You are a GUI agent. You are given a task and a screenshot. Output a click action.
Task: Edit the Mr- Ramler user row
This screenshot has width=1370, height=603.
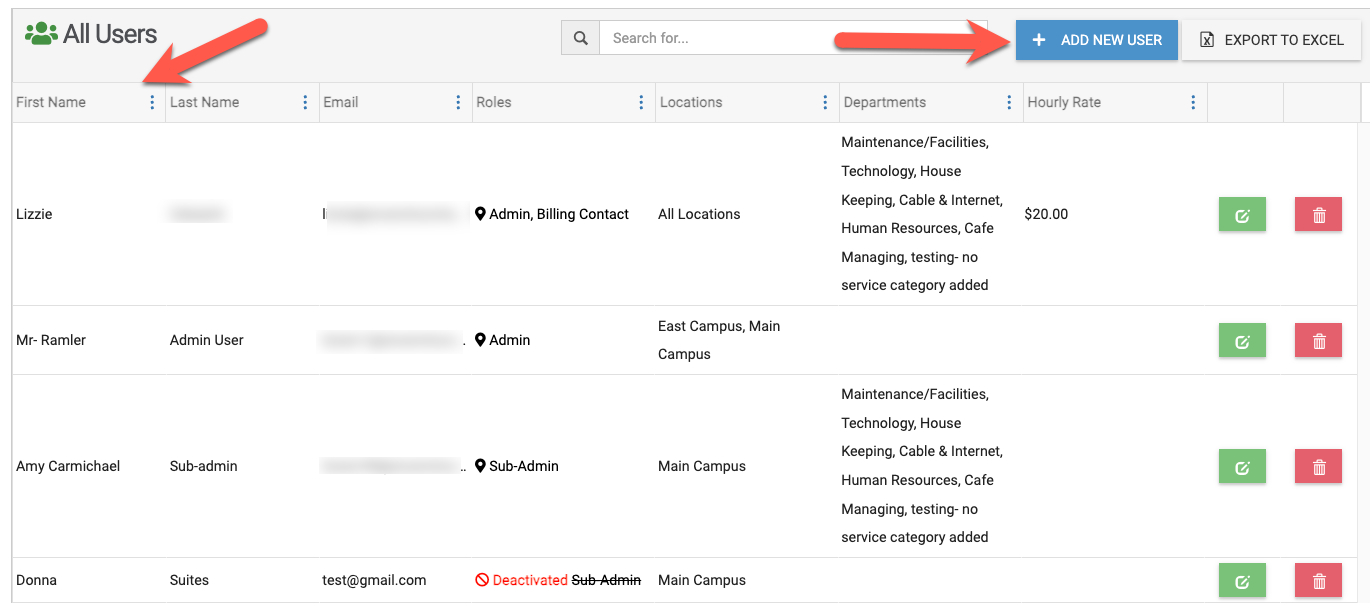(1242, 341)
